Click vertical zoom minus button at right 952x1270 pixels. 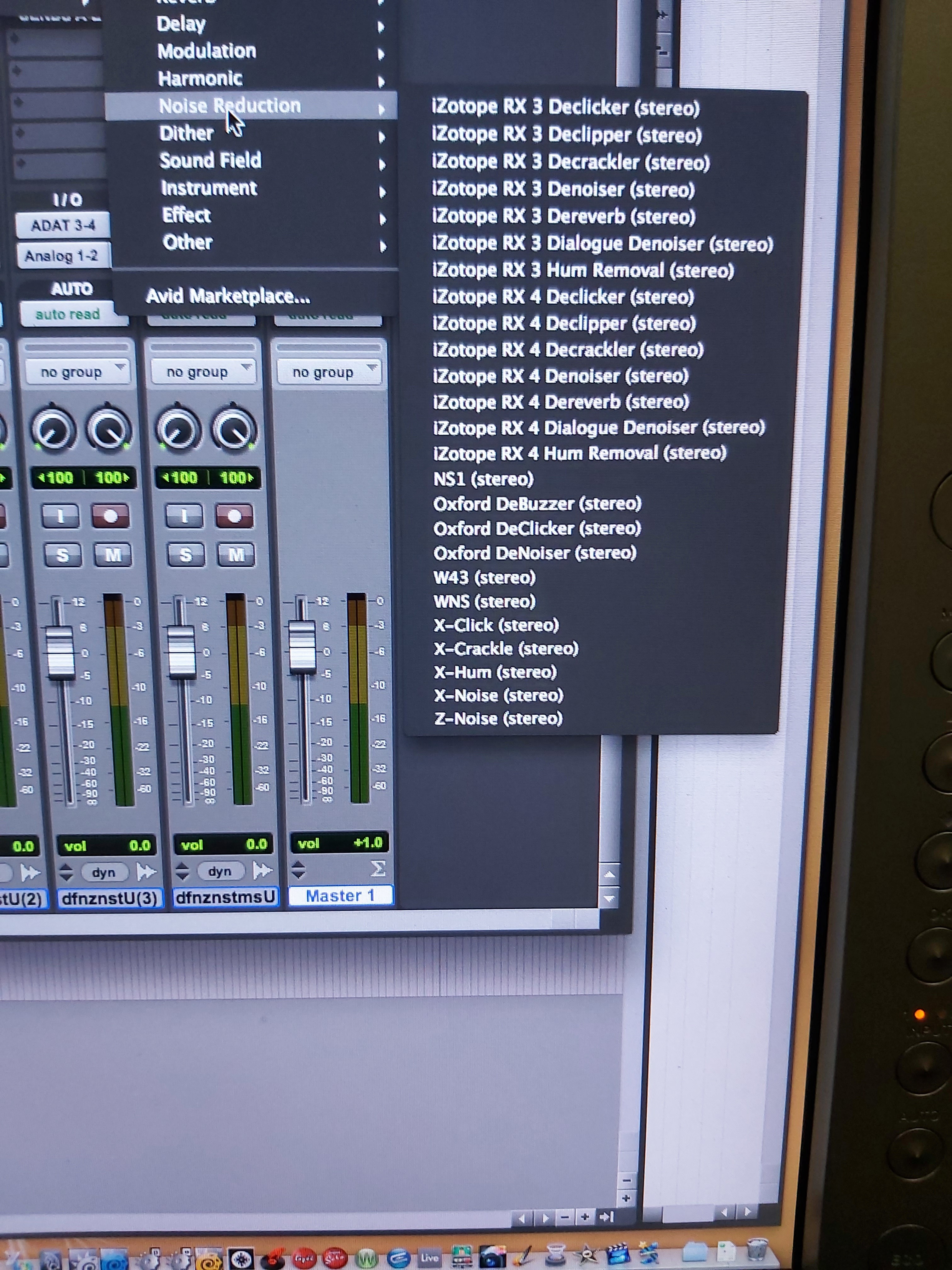[627, 1181]
